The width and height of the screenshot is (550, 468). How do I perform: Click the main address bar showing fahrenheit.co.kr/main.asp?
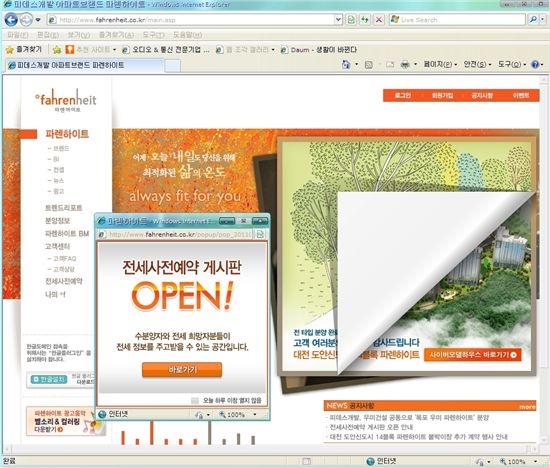point(195,20)
